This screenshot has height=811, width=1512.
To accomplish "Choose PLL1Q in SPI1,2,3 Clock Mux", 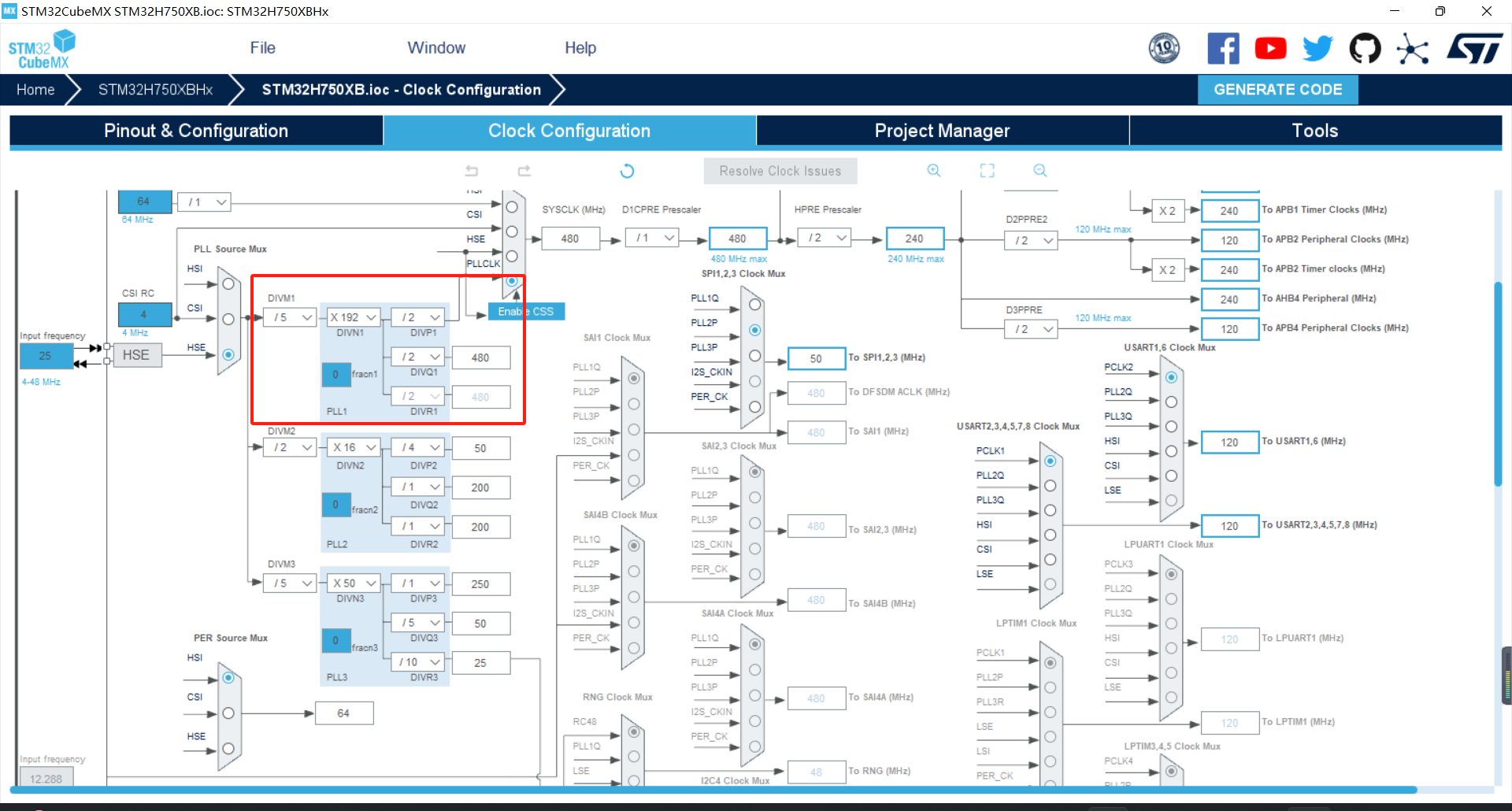I will pyautogui.click(x=754, y=304).
